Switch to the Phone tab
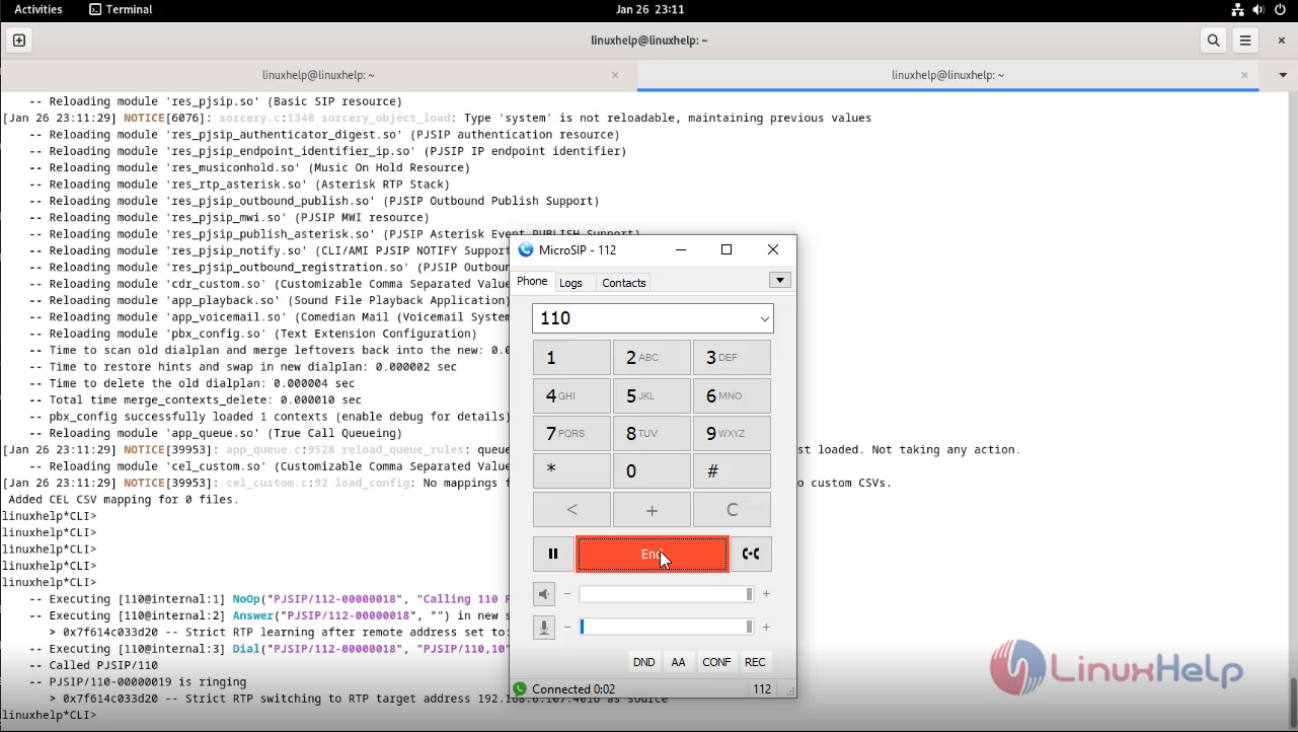This screenshot has width=1298, height=732. [532, 282]
